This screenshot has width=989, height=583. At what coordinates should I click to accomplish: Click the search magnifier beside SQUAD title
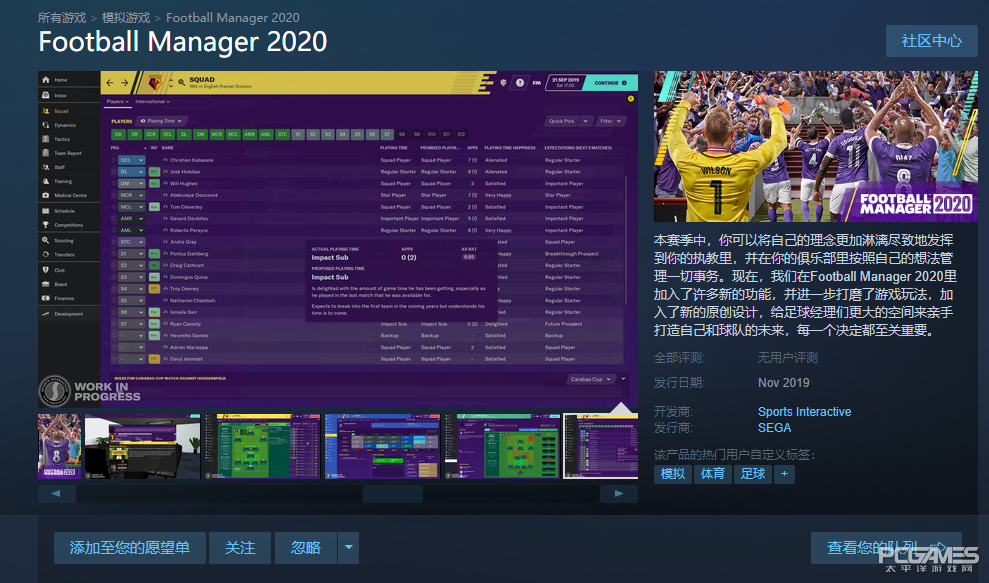tap(182, 82)
